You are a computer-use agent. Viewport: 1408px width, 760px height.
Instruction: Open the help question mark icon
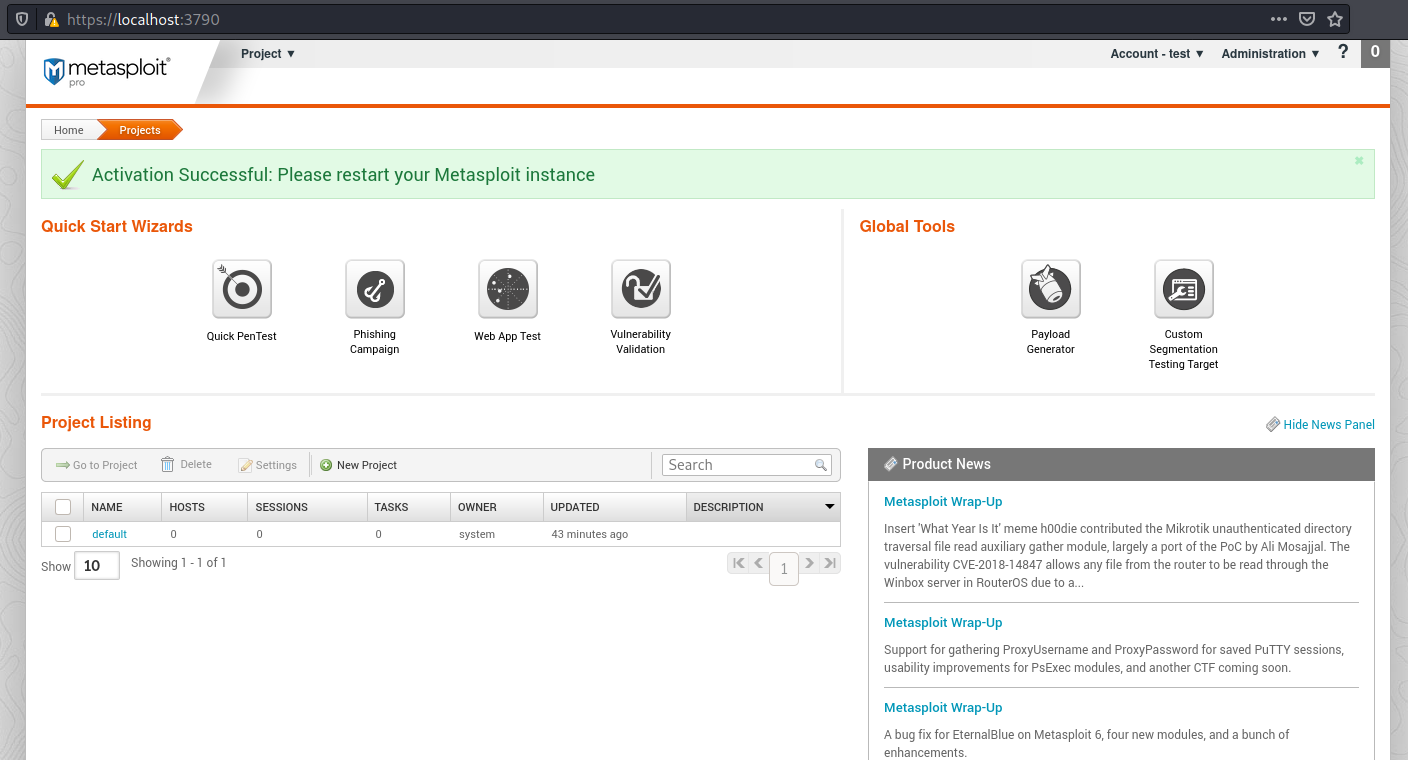(x=1343, y=52)
